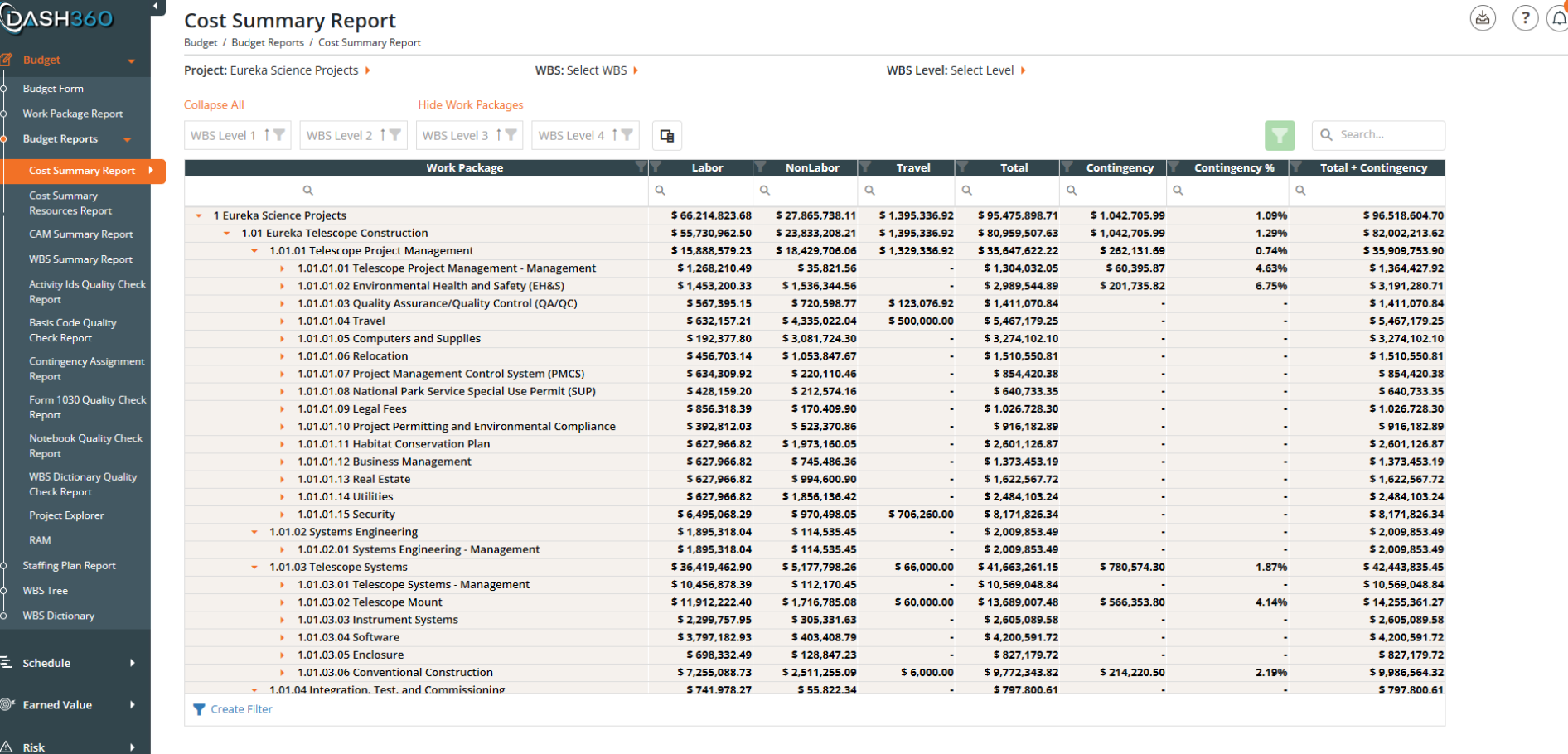Click the WBS Level 4 filter funnel icon
This screenshot has height=754, width=1568.
(x=627, y=135)
